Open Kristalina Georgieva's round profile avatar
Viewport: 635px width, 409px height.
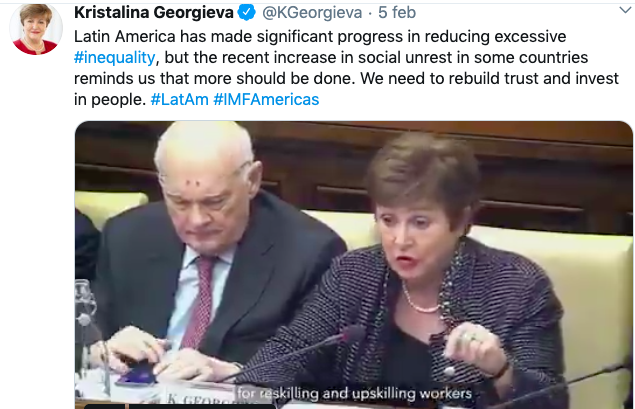(36, 28)
